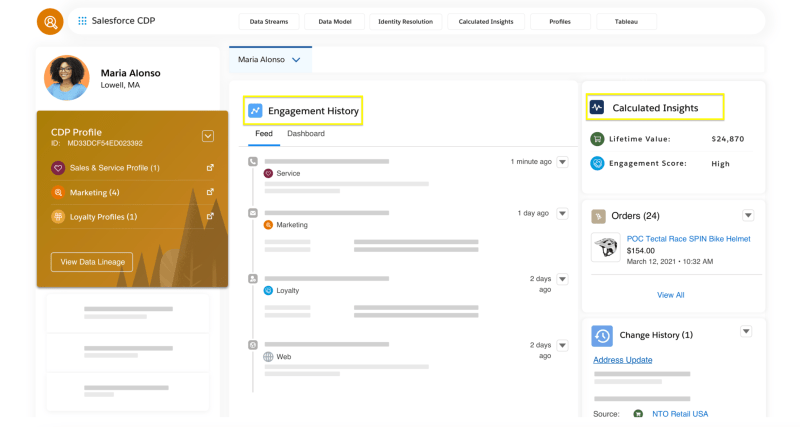Viewport: 800px width, 427px height.
Task: Open the Change History panel dropdown
Action: coord(746,332)
